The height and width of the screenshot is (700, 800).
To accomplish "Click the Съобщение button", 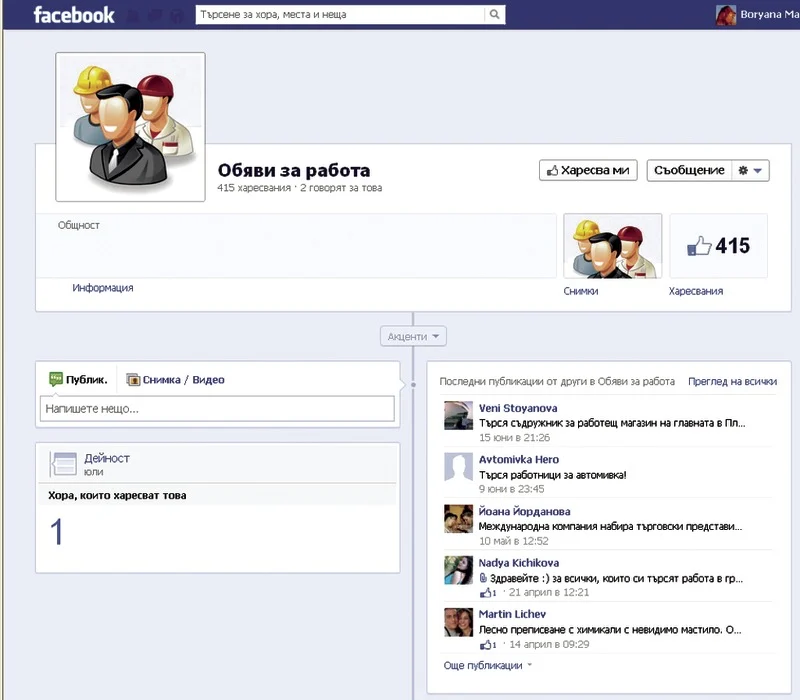I will pyautogui.click(x=689, y=170).
